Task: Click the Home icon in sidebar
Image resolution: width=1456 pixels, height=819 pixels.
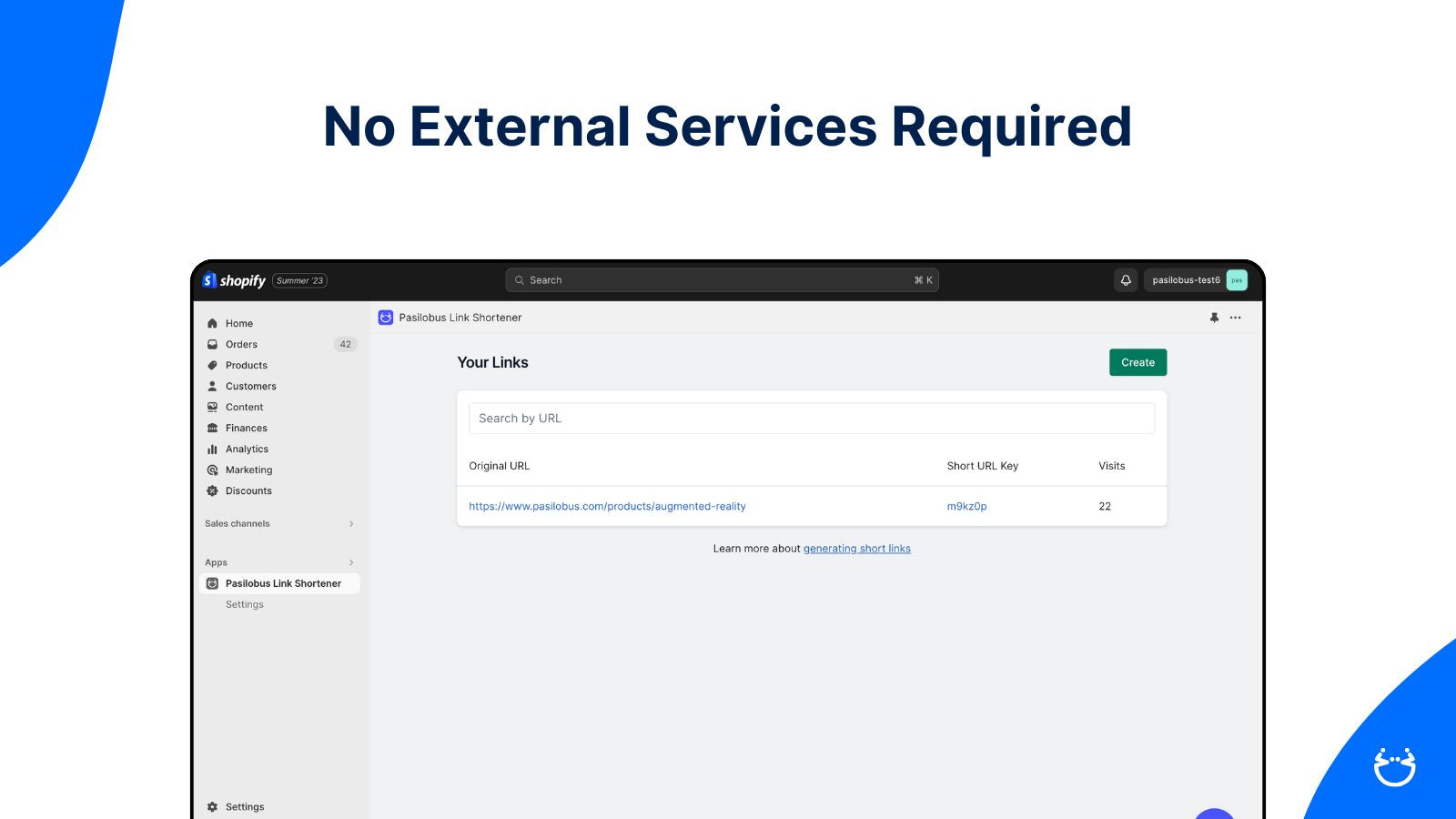Action: click(x=212, y=323)
